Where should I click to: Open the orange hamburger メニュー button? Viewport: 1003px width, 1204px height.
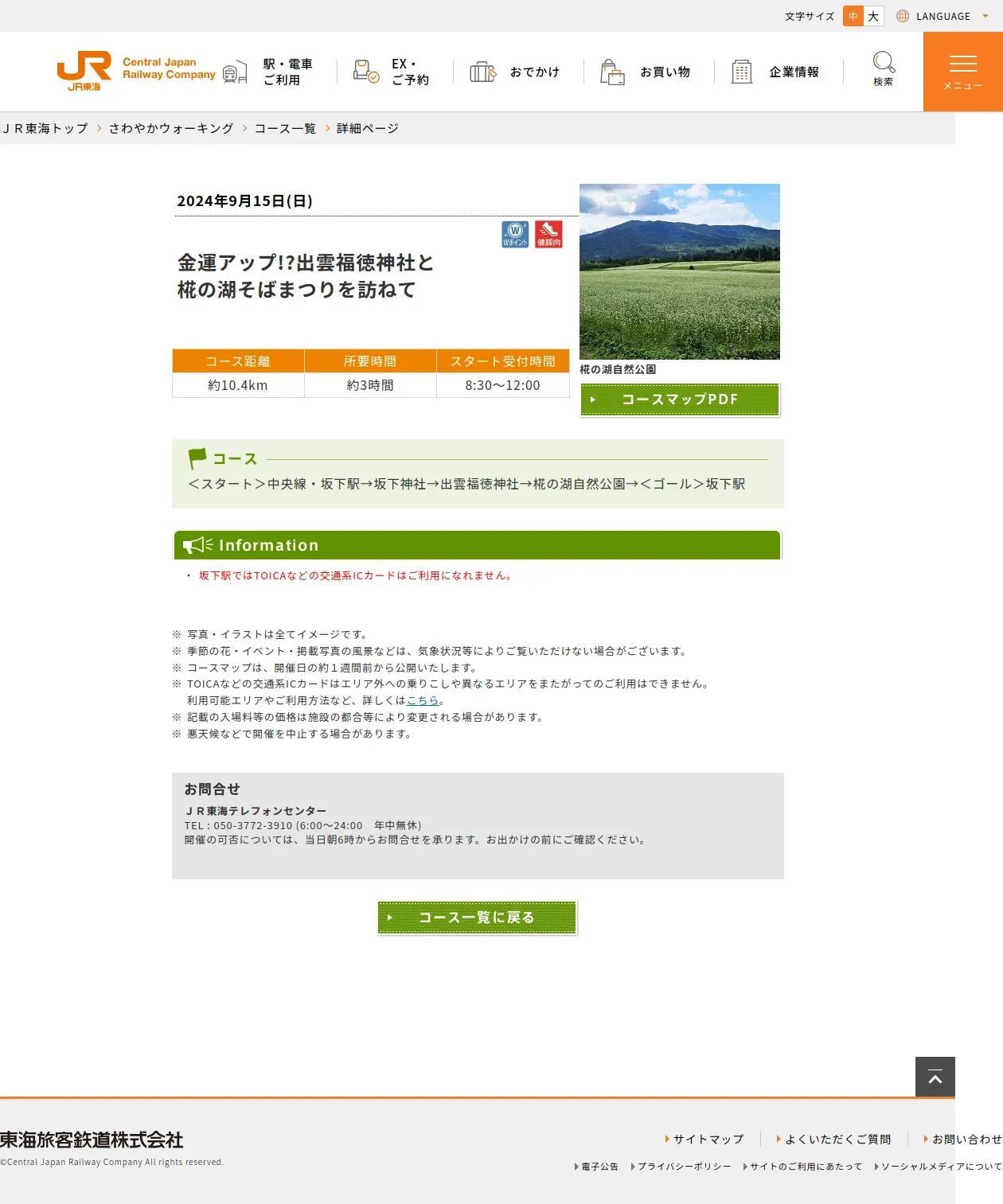tap(963, 72)
